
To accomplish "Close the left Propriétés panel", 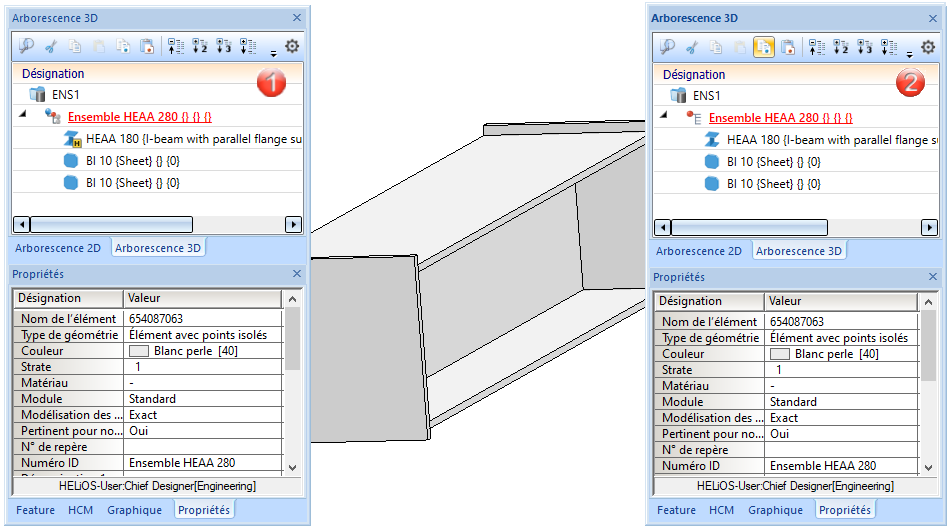I will [297, 274].
